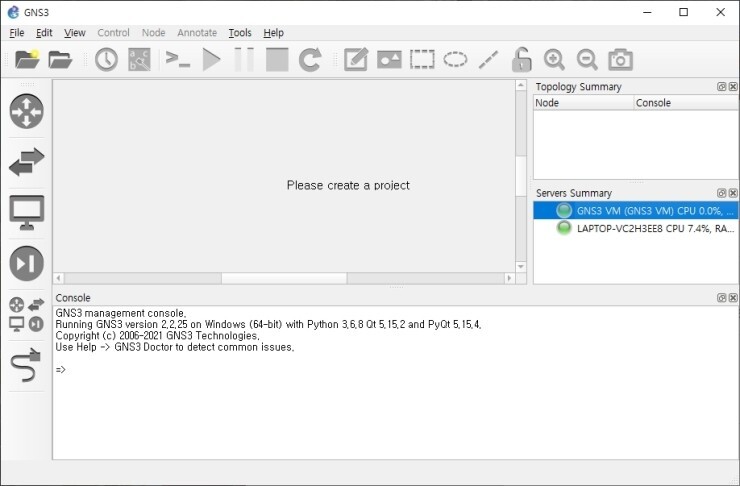Open the Node menu
This screenshot has height=486, width=740.
click(153, 33)
